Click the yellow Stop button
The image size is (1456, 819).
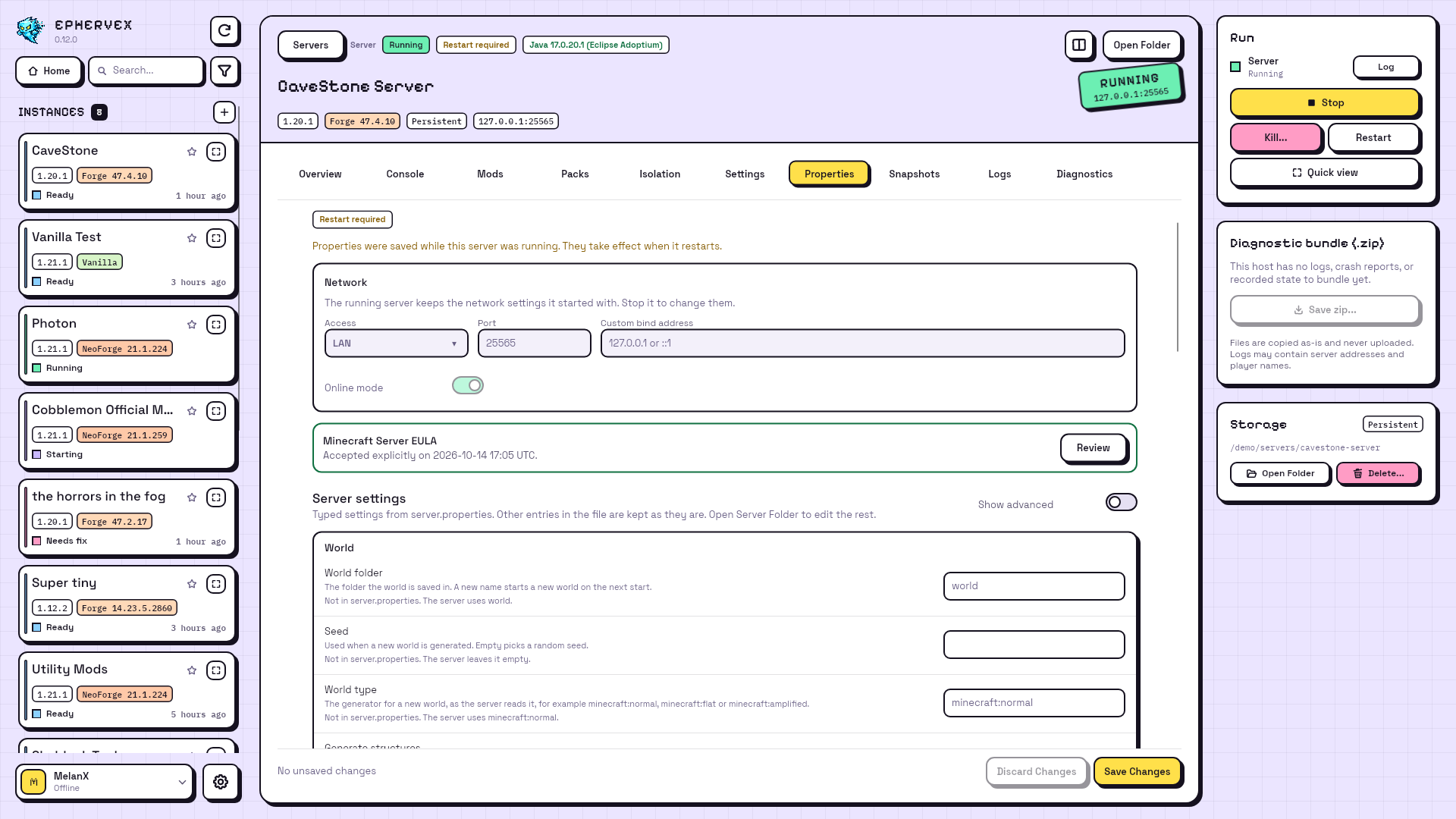[1325, 102]
